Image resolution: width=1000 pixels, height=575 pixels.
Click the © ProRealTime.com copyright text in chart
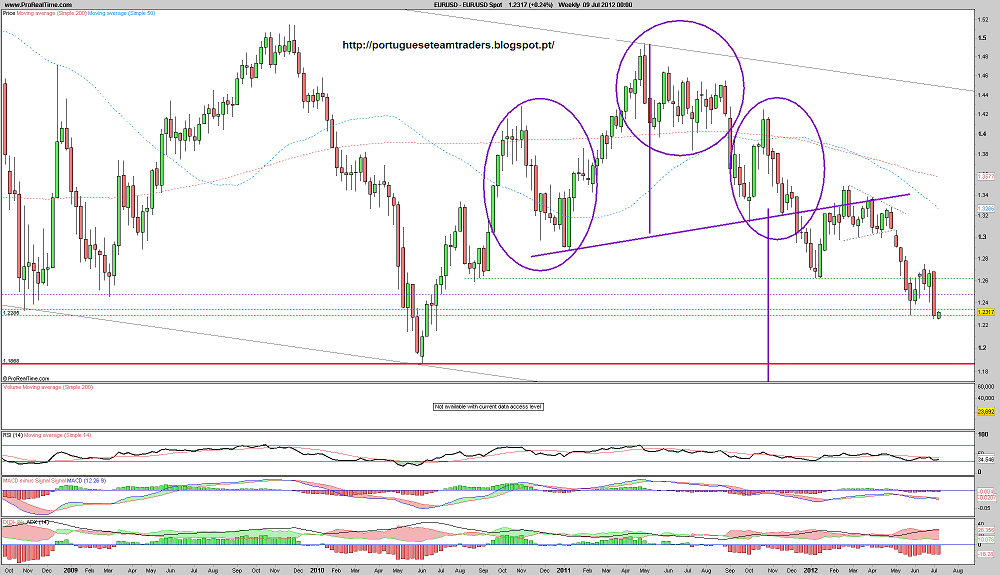point(26,378)
